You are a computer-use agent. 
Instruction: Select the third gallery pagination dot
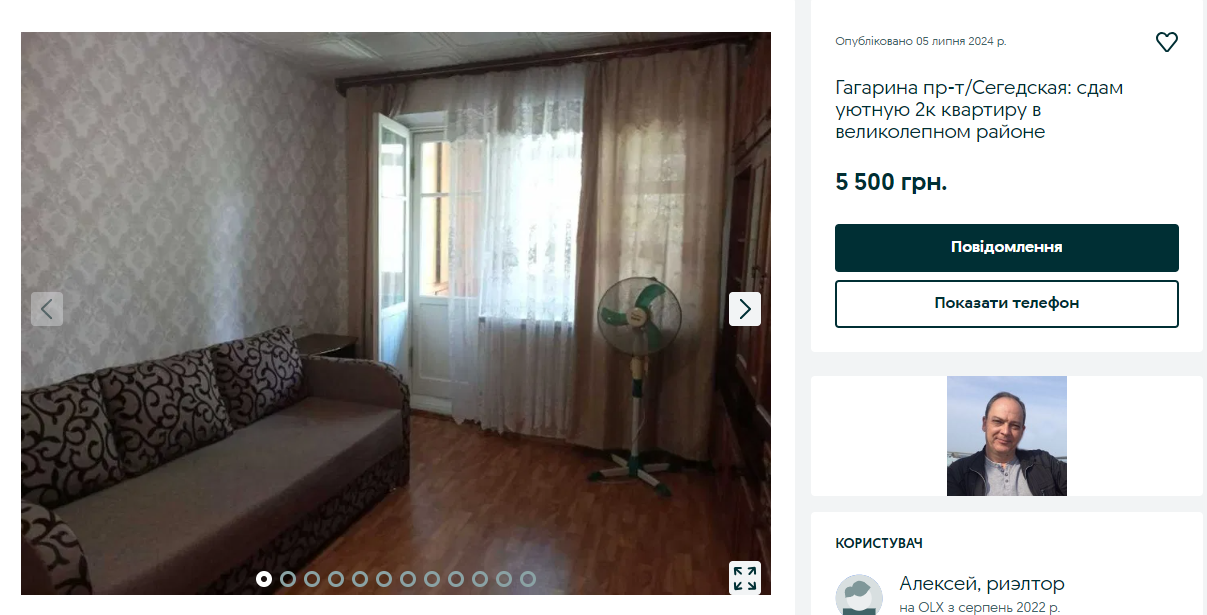click(312, 579)
